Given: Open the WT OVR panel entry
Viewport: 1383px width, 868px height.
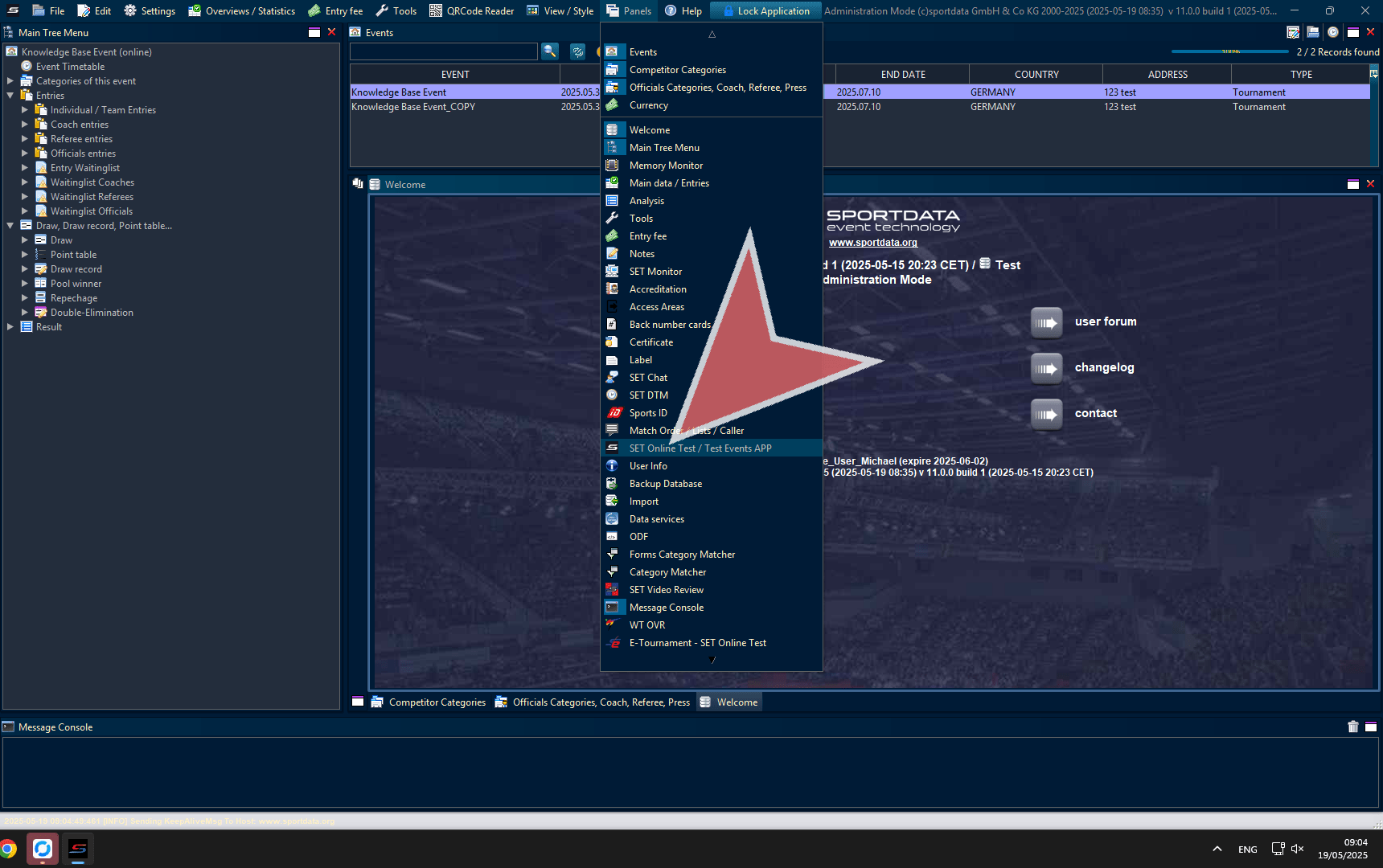Looking at the screenshot, I should pyautogui.click(x=646, y=625).
